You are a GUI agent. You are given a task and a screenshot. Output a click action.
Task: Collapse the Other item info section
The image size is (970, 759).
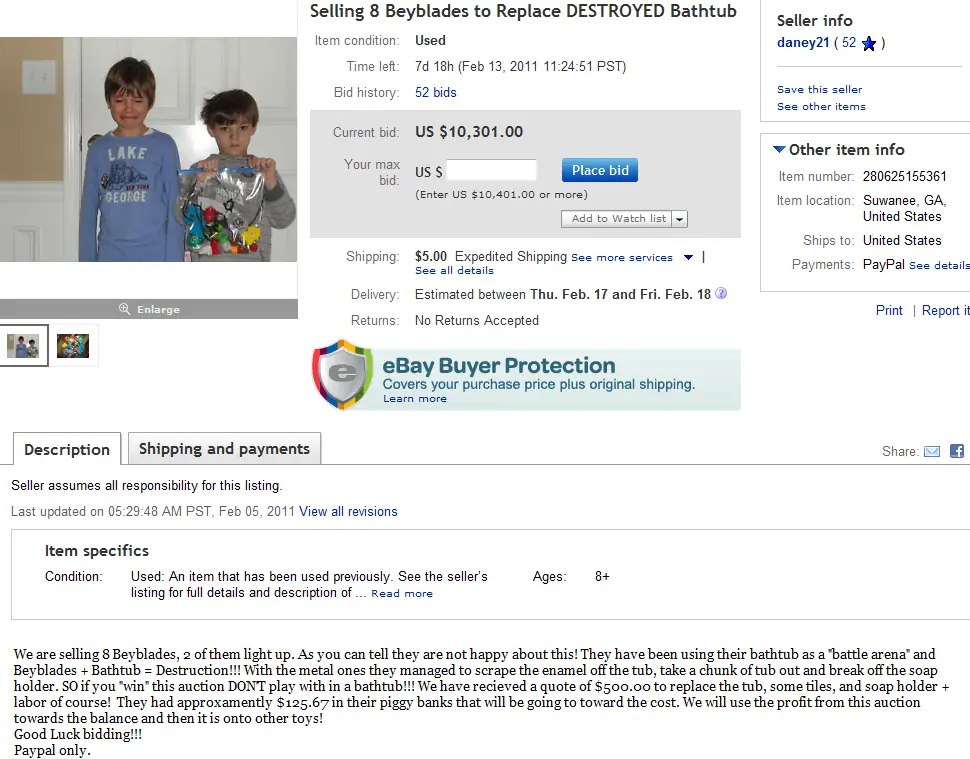(779, 150)
